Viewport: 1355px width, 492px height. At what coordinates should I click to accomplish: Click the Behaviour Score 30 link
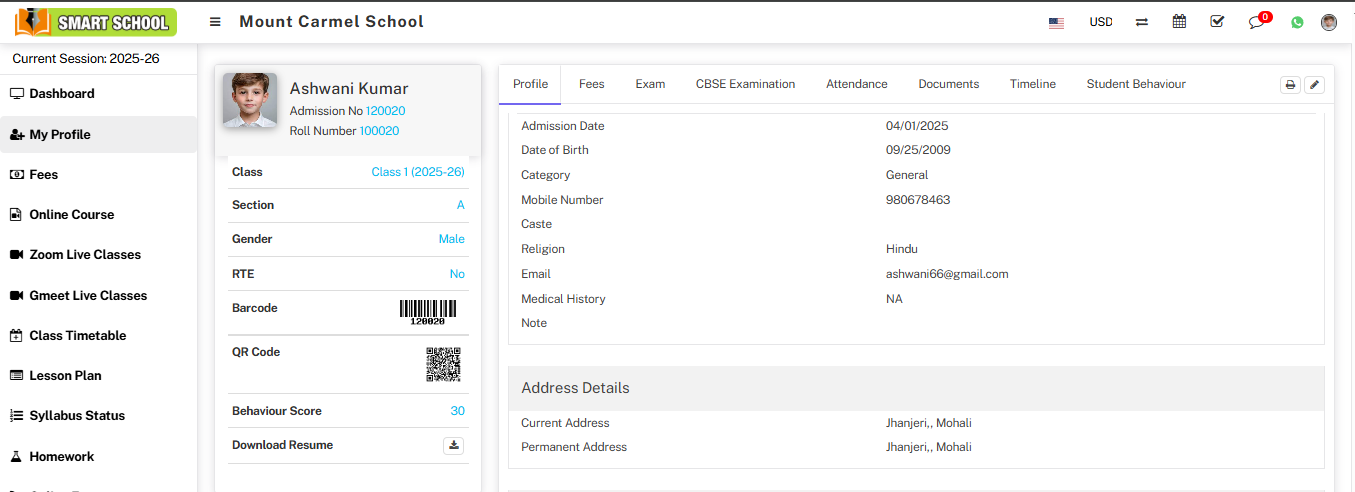[457, 411]
